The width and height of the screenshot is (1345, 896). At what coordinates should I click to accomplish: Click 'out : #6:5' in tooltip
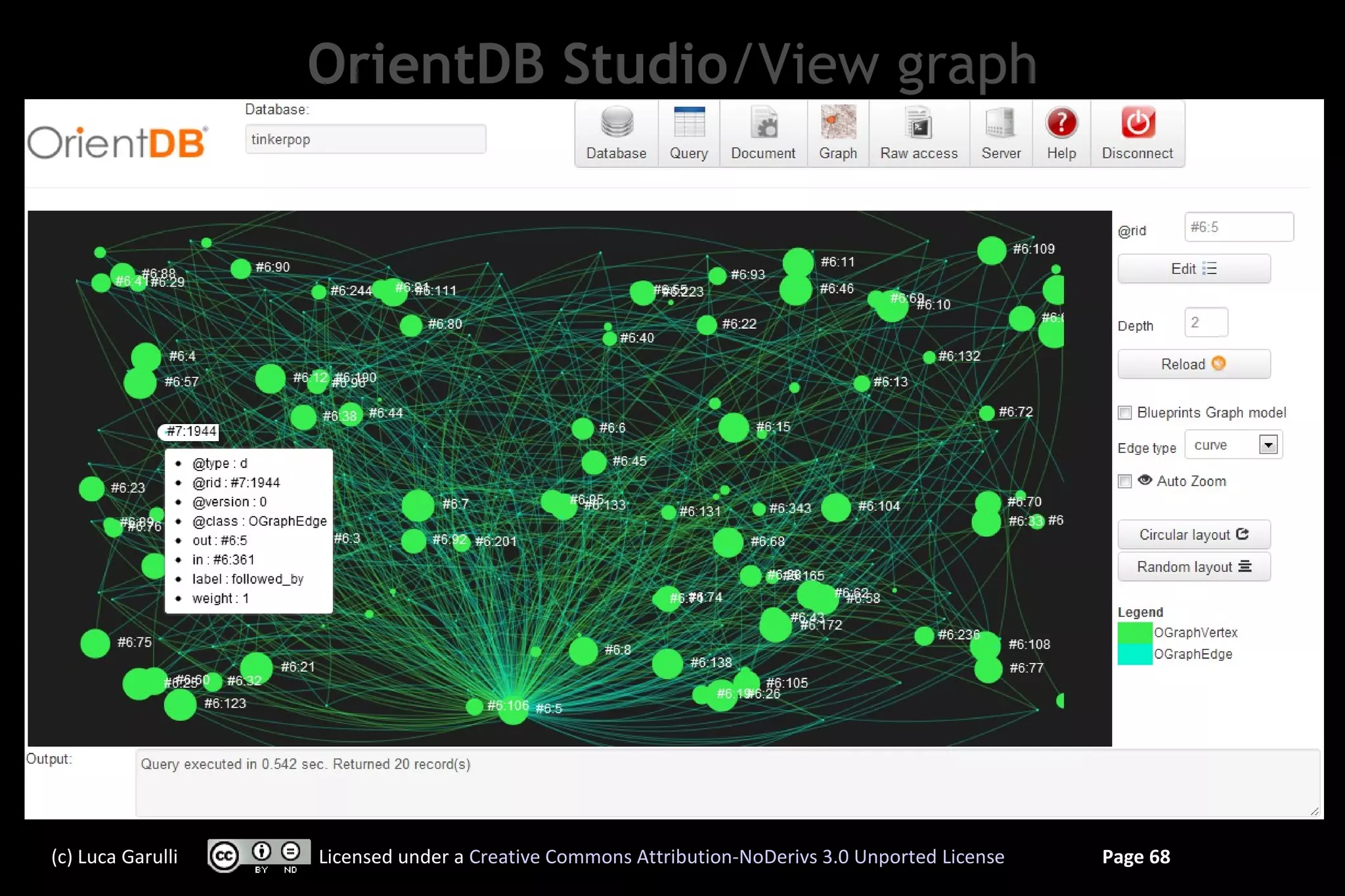pyautogui.click(x=219, y=540)
